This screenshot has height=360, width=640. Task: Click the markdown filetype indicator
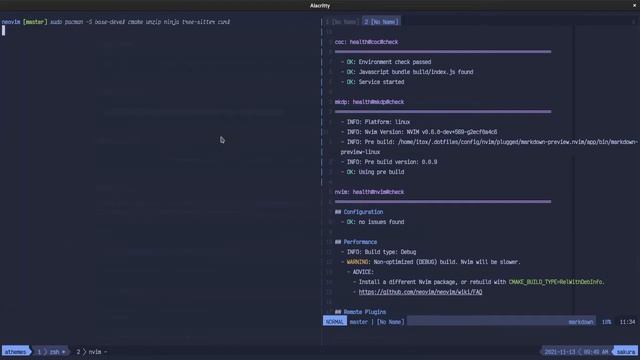point(580,322)
